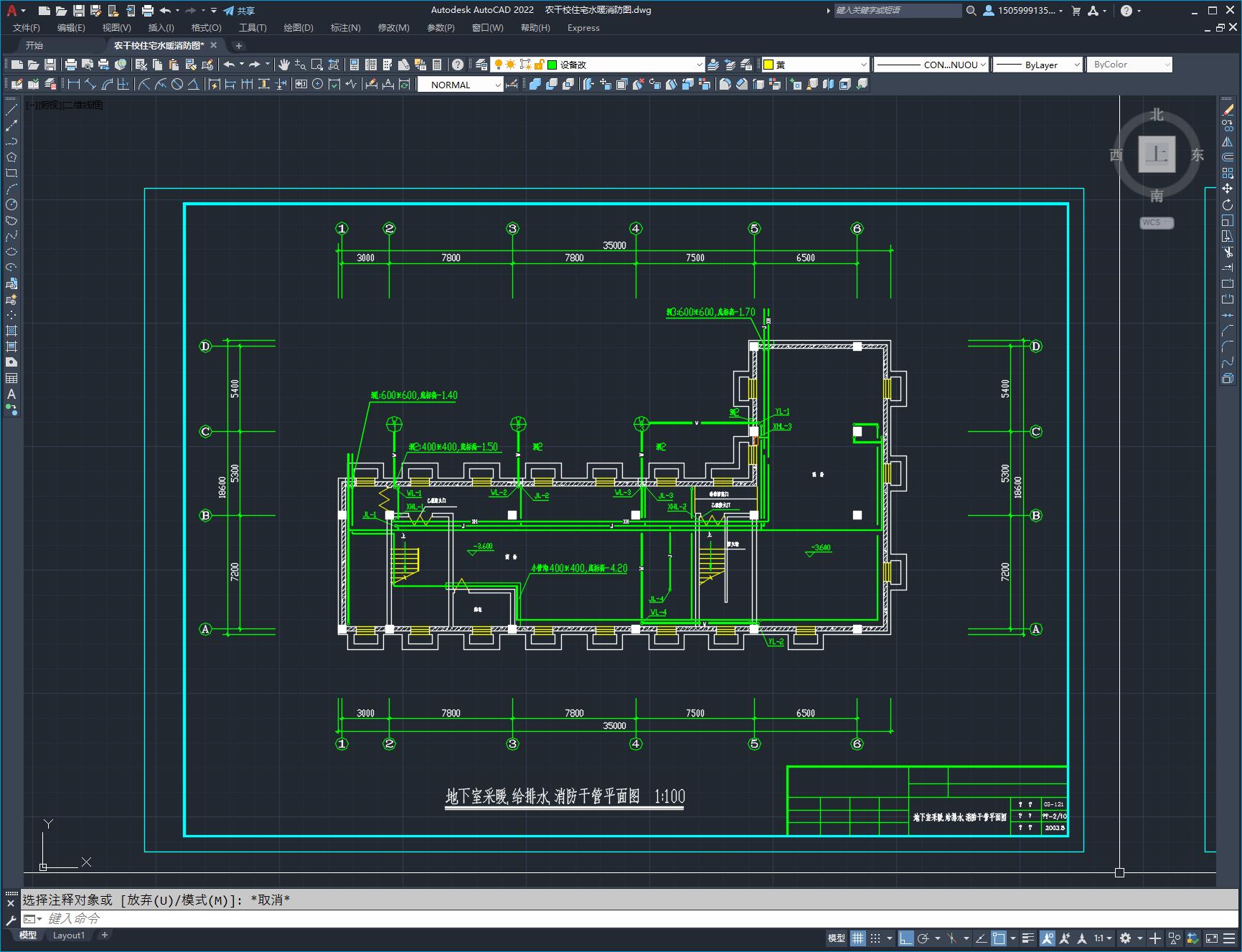The height and width of the screenshot is (952, 1242).
Task: Click the Table tool in draw toolbar
Action: 11,378
